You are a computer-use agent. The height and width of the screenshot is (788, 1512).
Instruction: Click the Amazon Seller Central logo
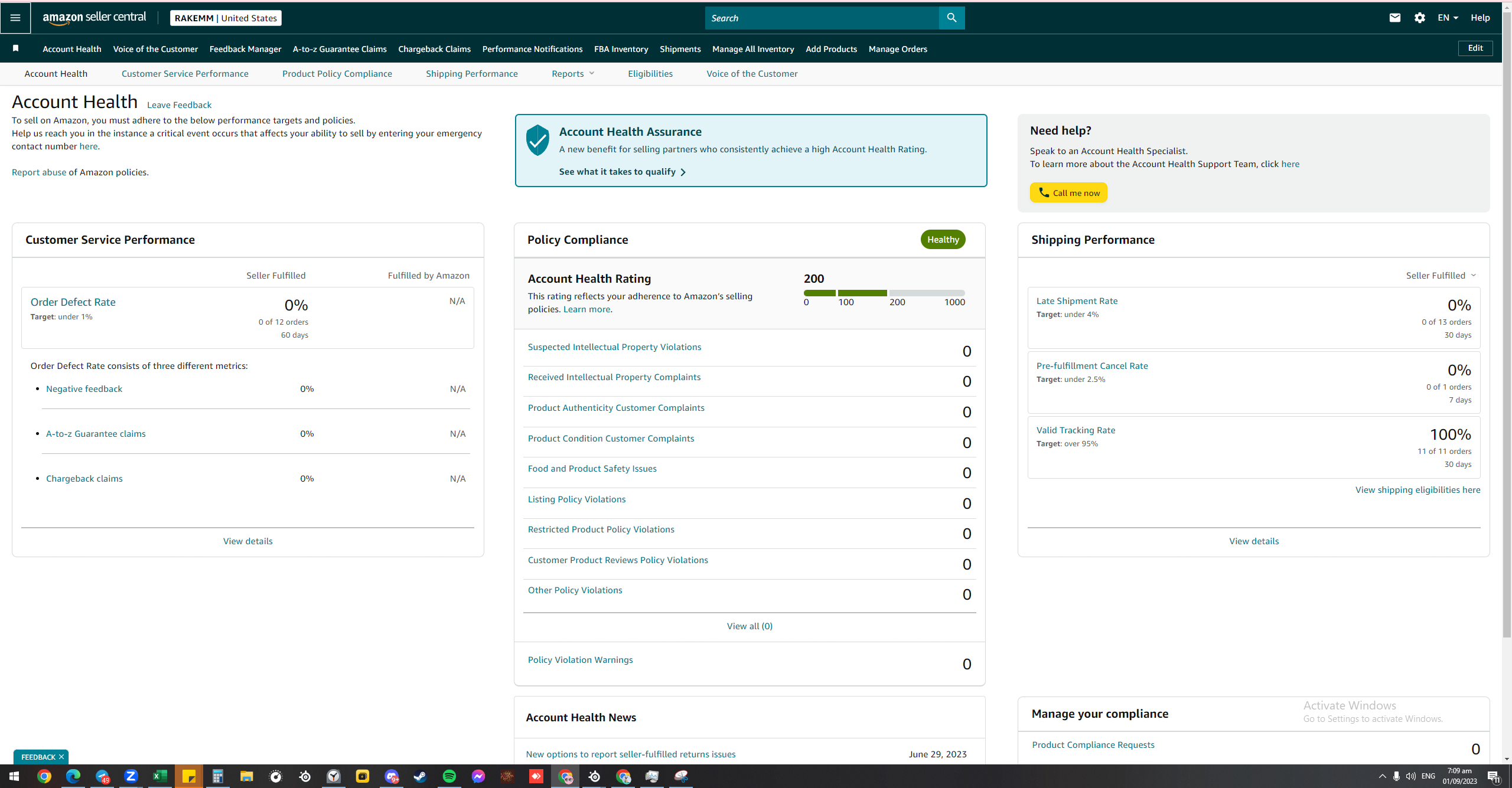click(94, 18)
